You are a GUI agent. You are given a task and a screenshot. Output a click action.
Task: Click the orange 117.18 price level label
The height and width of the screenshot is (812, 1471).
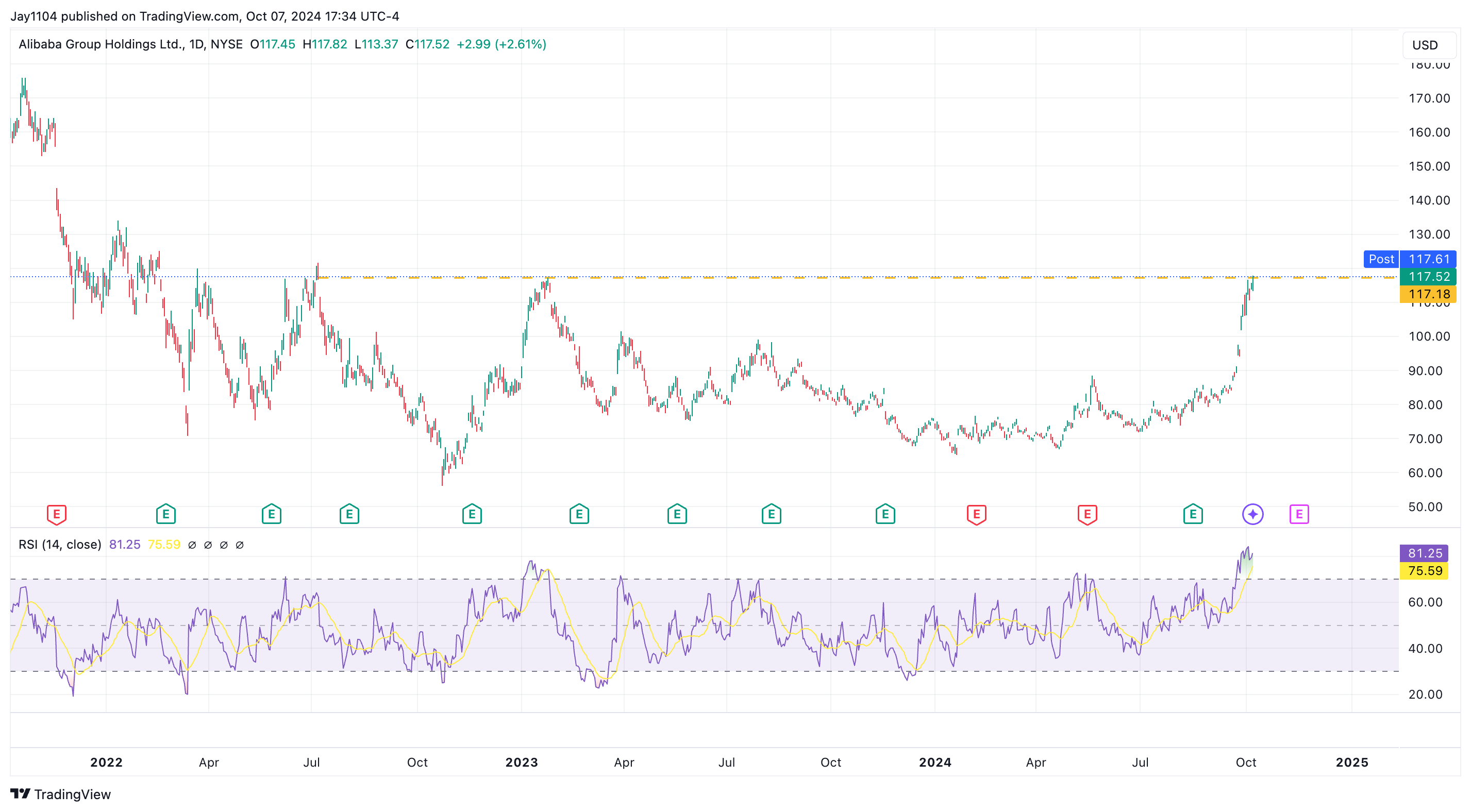[1428, 295]
